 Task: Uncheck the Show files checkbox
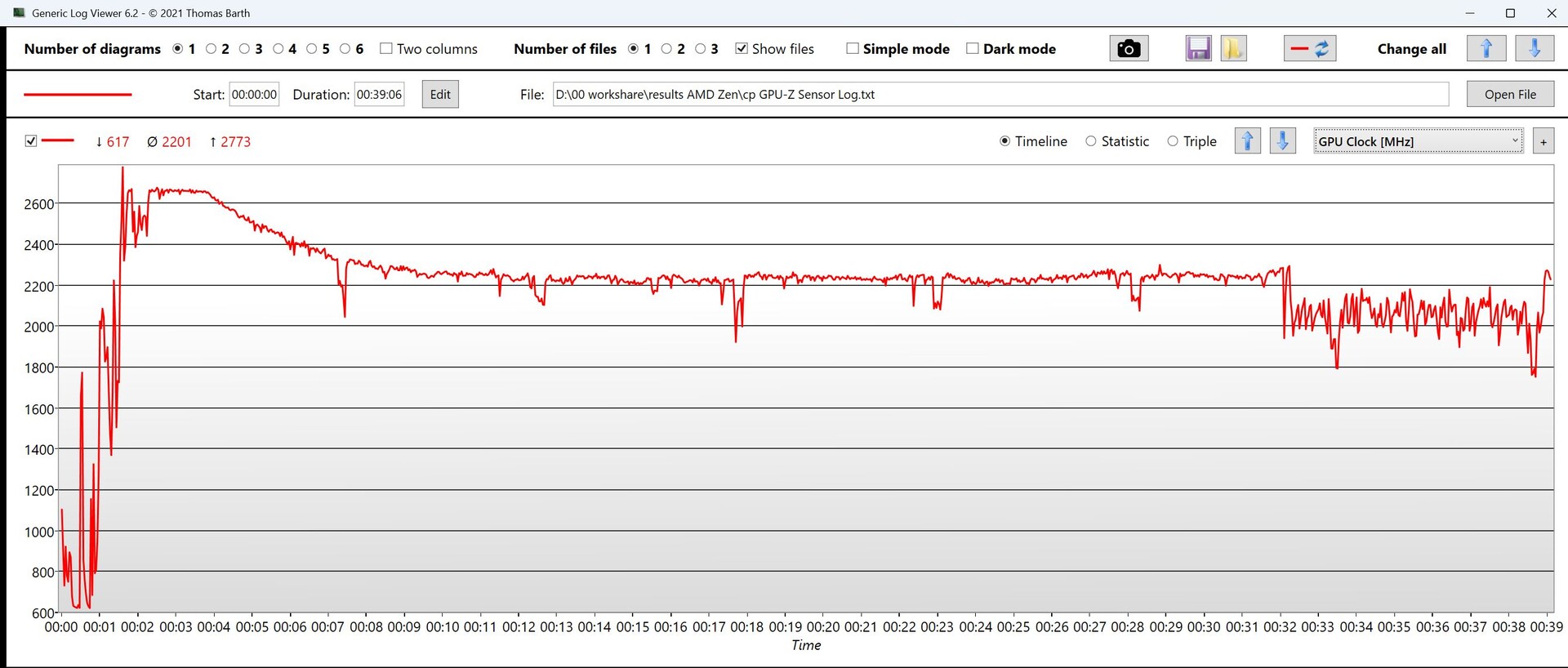(742, 49)
